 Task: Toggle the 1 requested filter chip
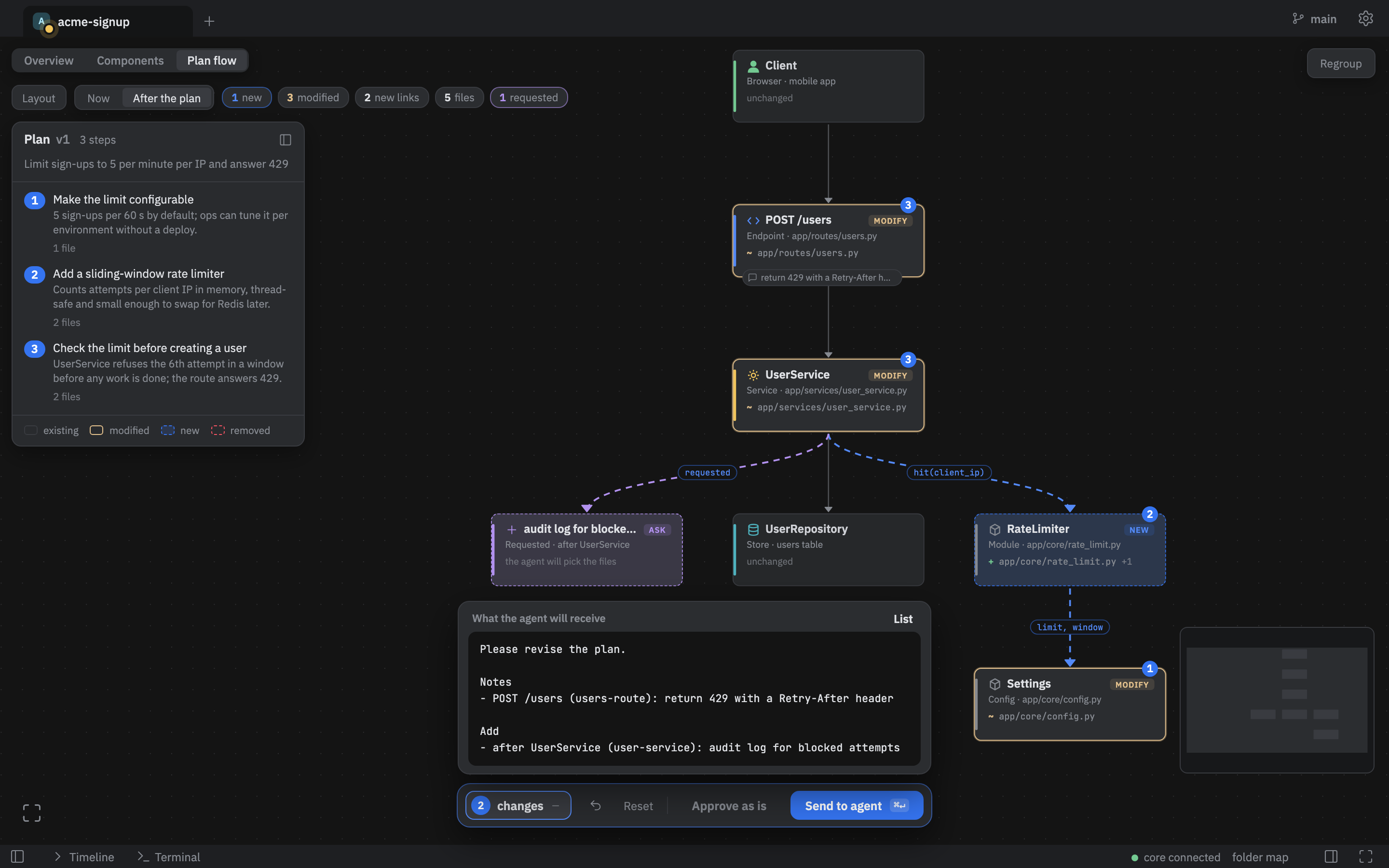[x=529, y=97]
